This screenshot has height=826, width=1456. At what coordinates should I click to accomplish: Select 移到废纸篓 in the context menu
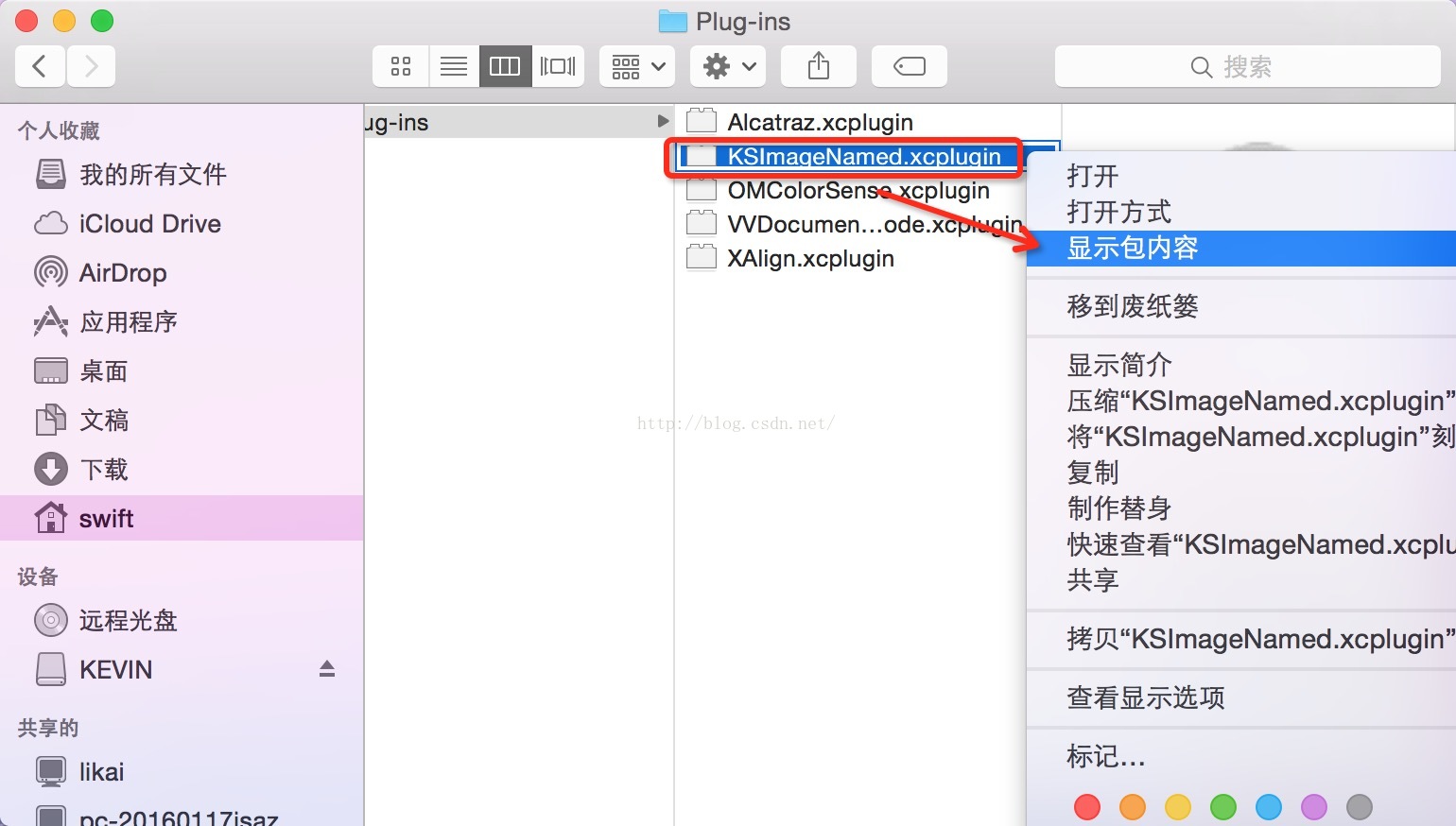click(1133, 306)
